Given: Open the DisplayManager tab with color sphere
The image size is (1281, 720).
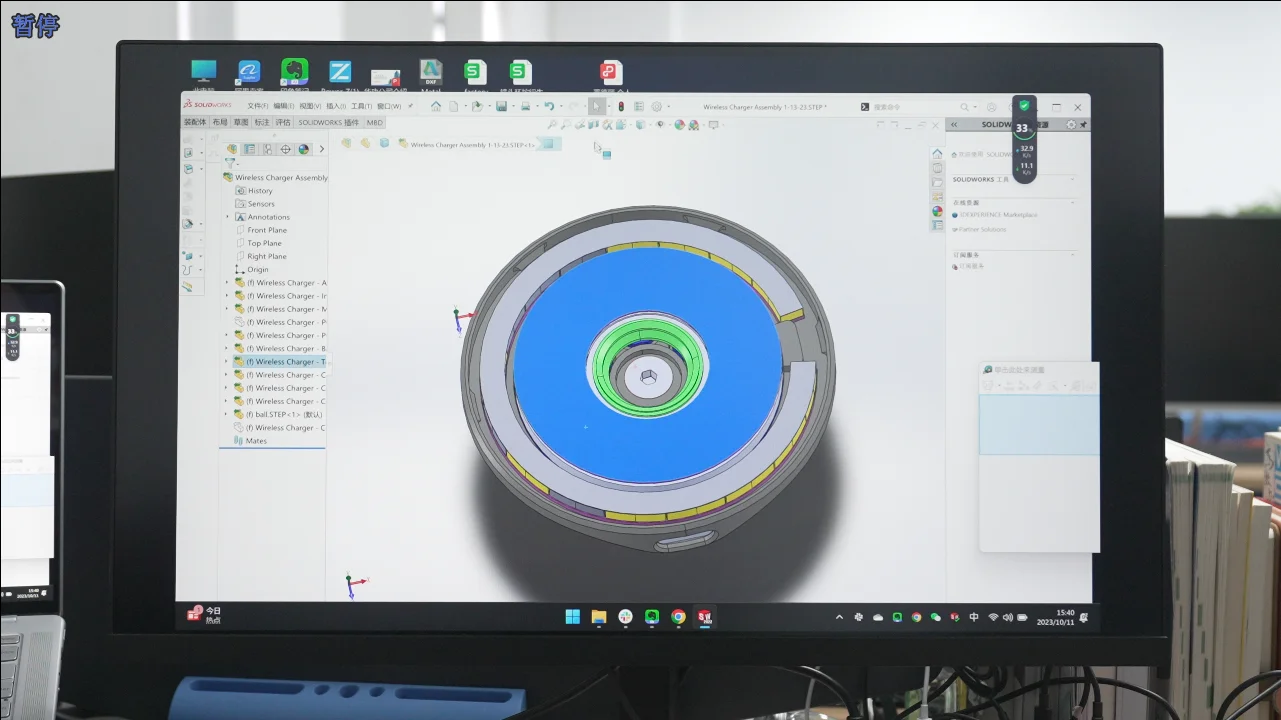Looking at the screenshot, I should (x=303, y=149).
